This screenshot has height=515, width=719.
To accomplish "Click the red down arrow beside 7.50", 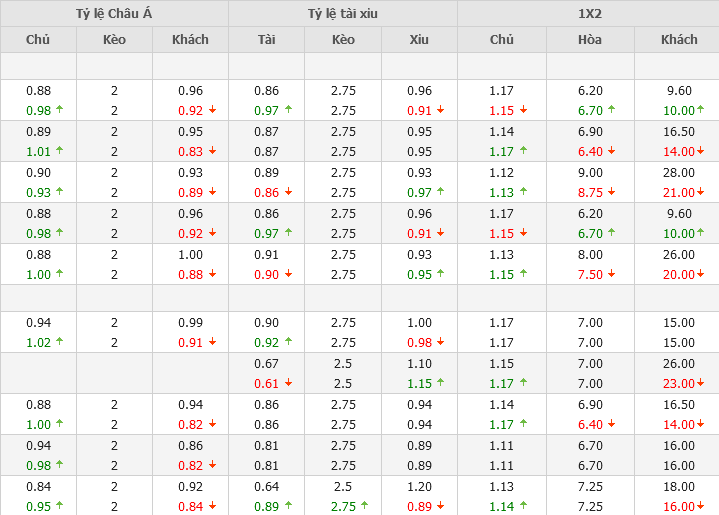I will 612,274.
